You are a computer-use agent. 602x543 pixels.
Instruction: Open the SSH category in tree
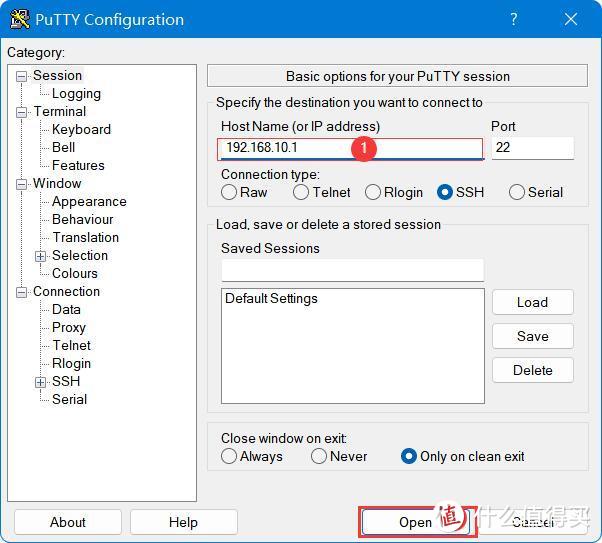pos(66,381)
